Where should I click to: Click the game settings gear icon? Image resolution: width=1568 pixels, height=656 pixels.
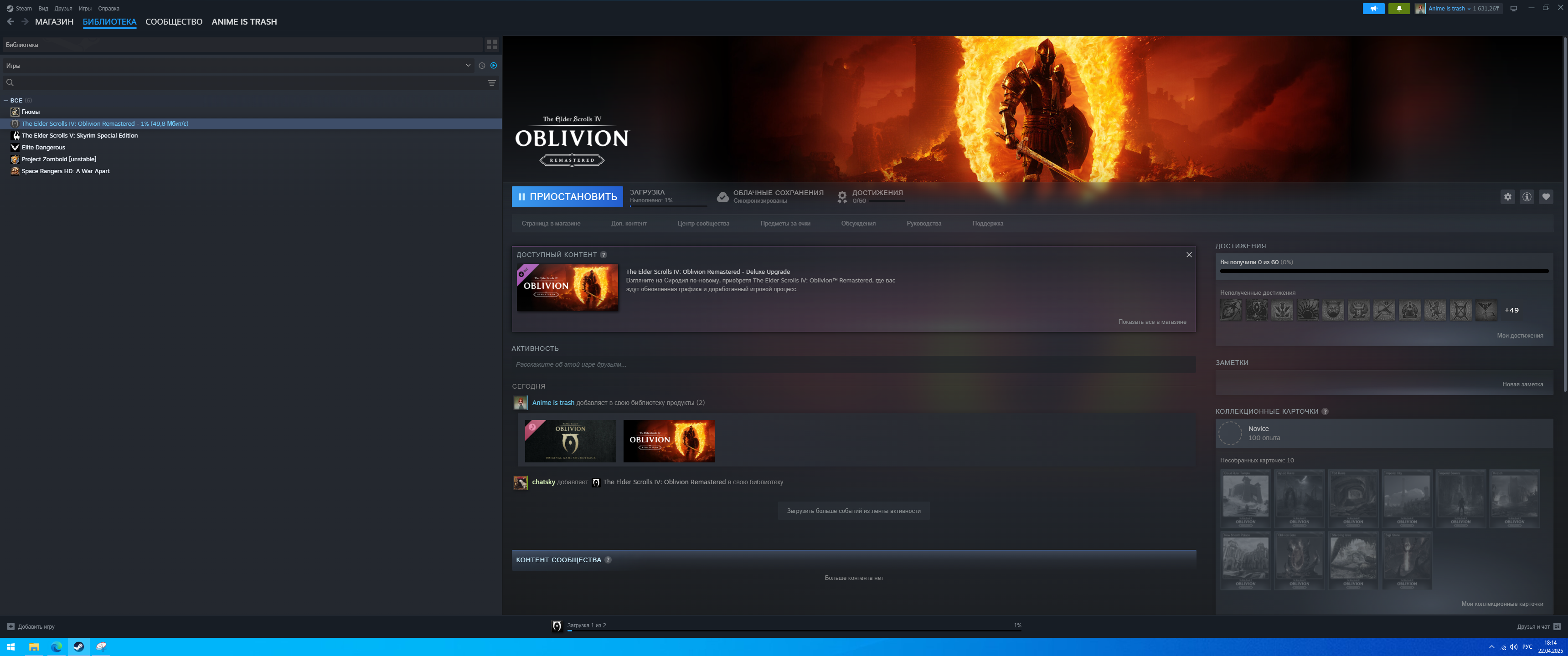coord(1507,196)
